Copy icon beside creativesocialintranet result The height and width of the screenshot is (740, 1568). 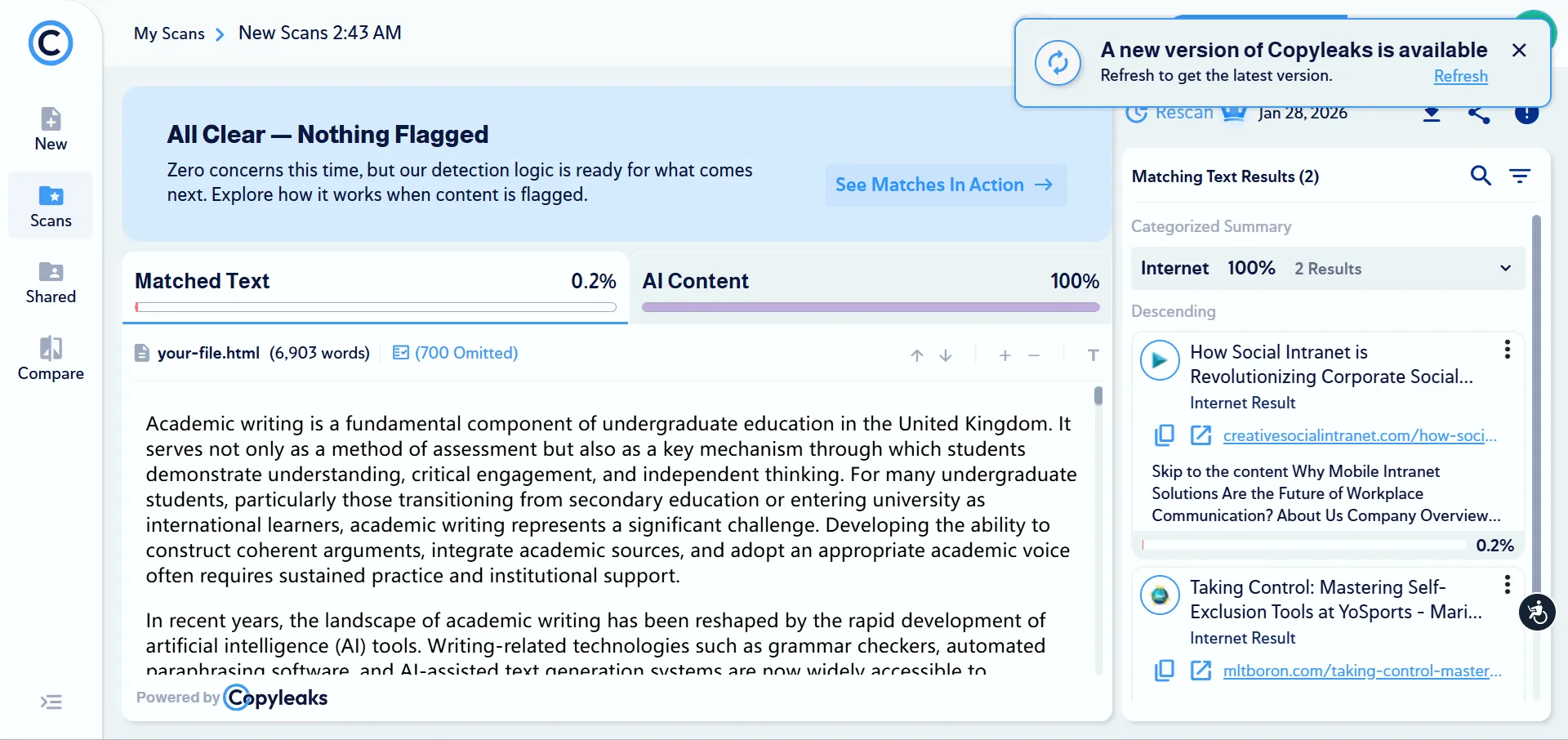pyautogui.click(x=1165, y=435)
